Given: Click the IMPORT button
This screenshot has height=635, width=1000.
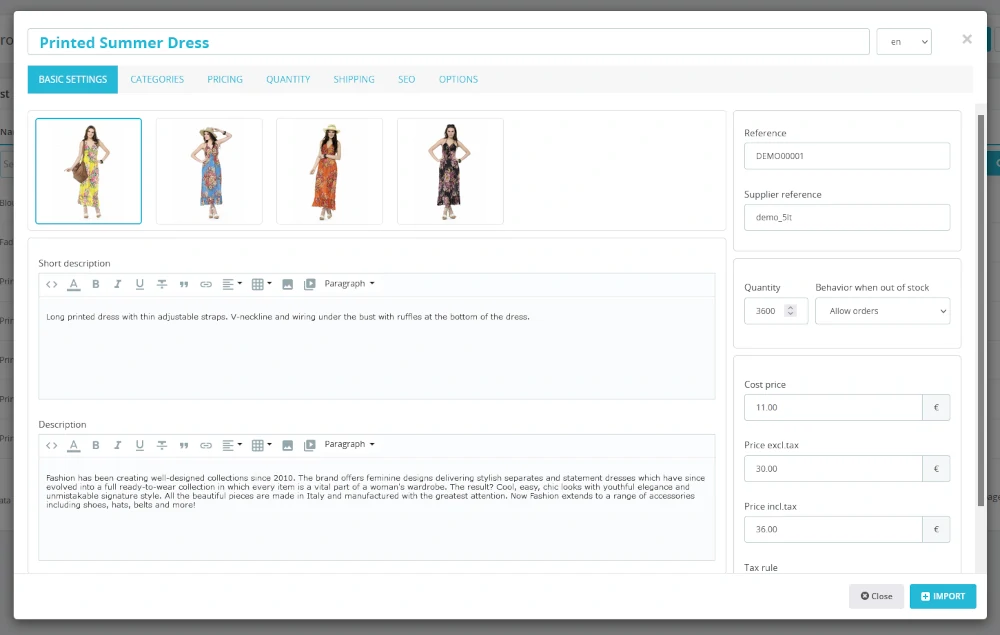Looking at the screenshot, I should point(942,596).
